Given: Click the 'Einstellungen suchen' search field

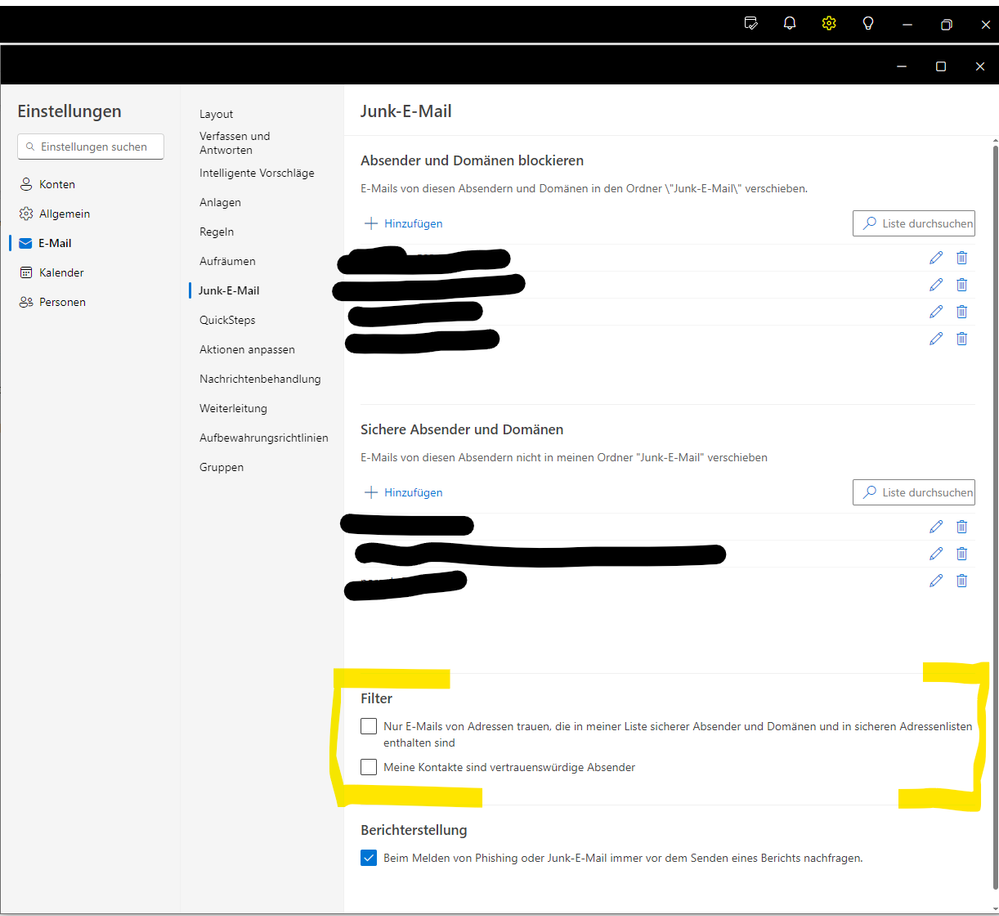Looking at the screenshot, I should click(x=90, y=147).
